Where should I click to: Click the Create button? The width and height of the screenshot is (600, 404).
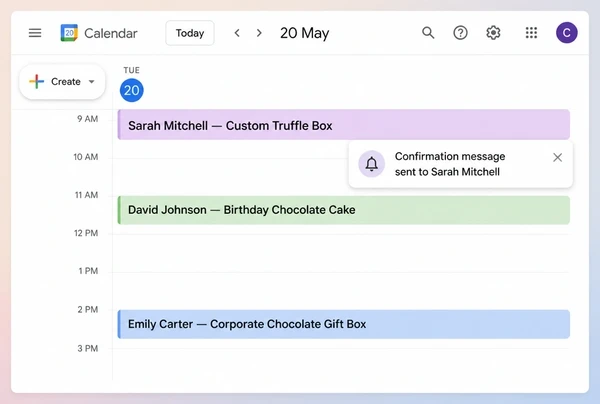click(x=62, y=81)
